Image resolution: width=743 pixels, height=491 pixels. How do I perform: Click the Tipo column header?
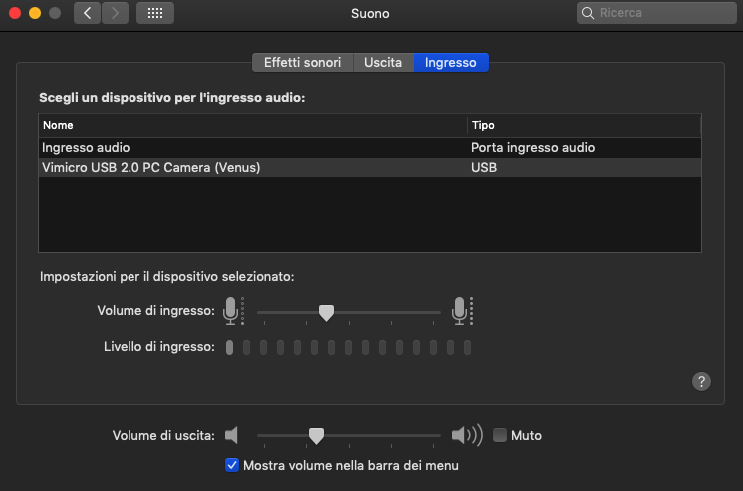584,125
